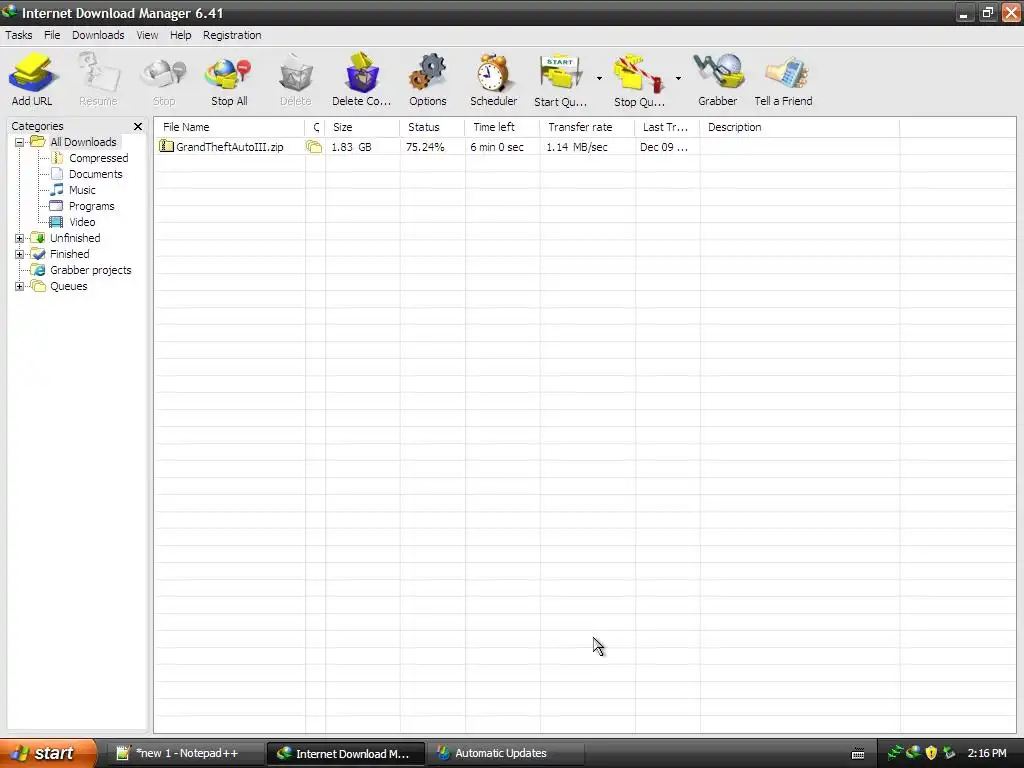
Task: Select All Downloads category
Action: coord(83,142)
